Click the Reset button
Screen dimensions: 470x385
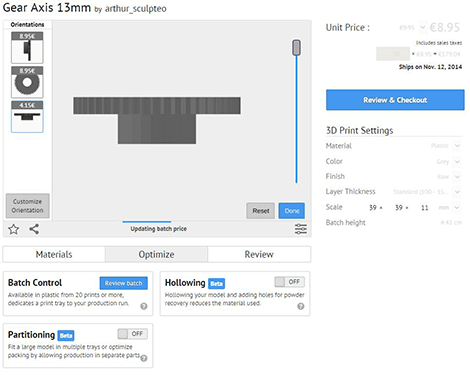click(x=261, y=211)
